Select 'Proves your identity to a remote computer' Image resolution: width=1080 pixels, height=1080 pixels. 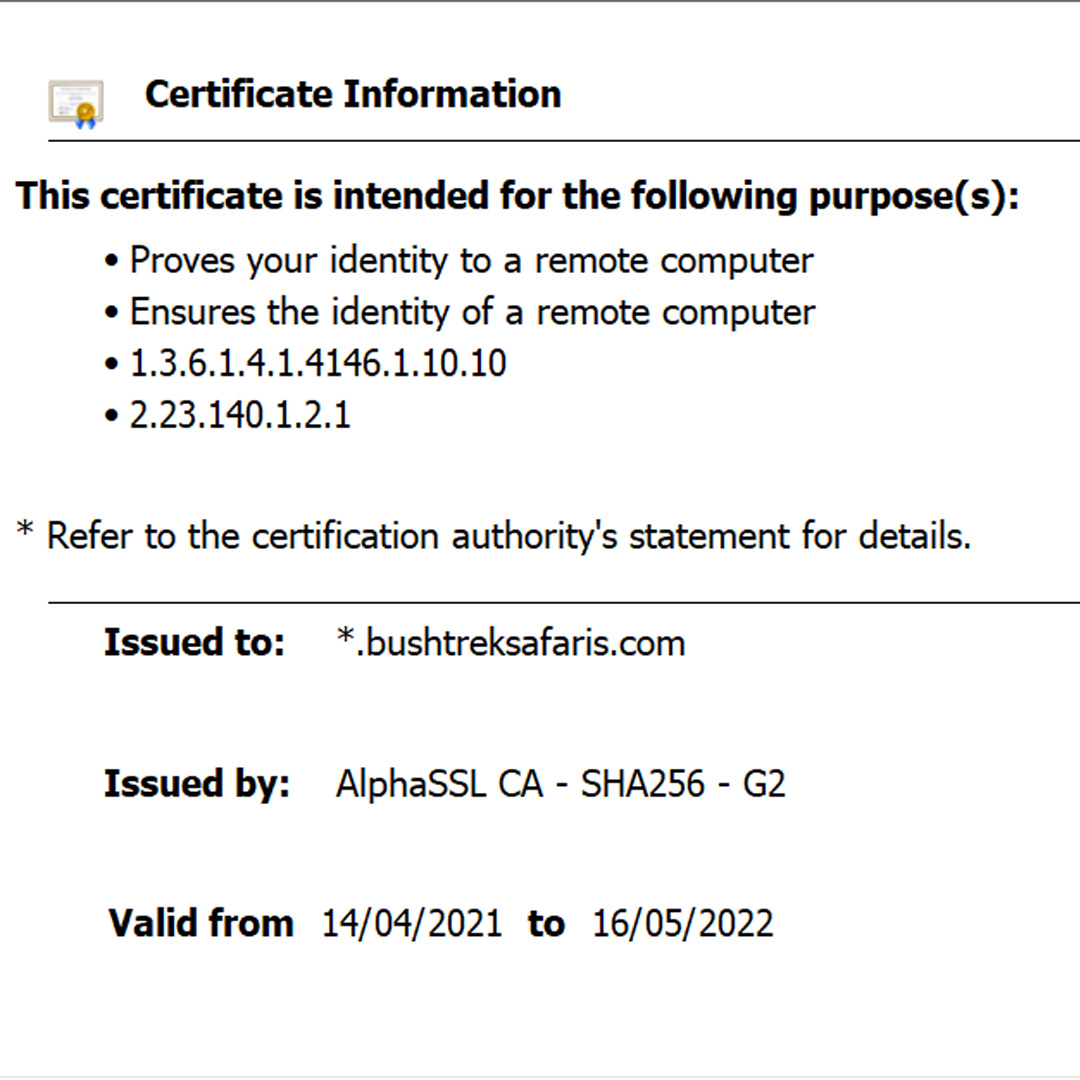472,261
